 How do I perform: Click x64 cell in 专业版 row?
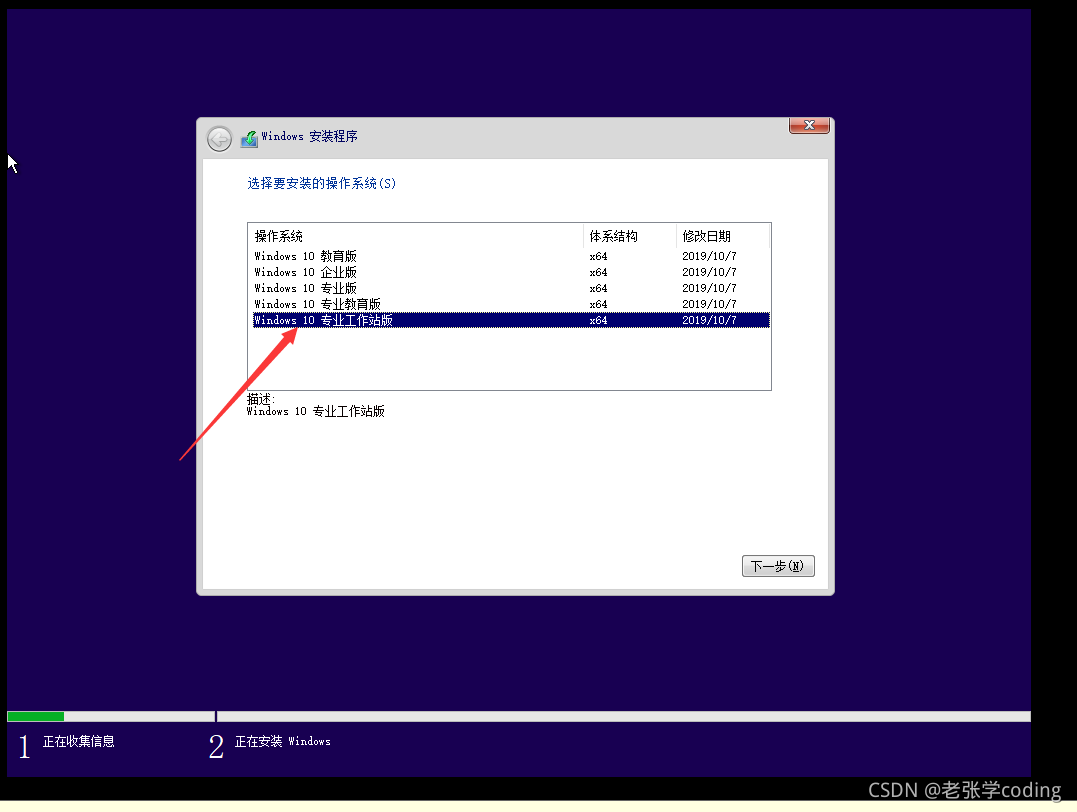tap(598, 289)
